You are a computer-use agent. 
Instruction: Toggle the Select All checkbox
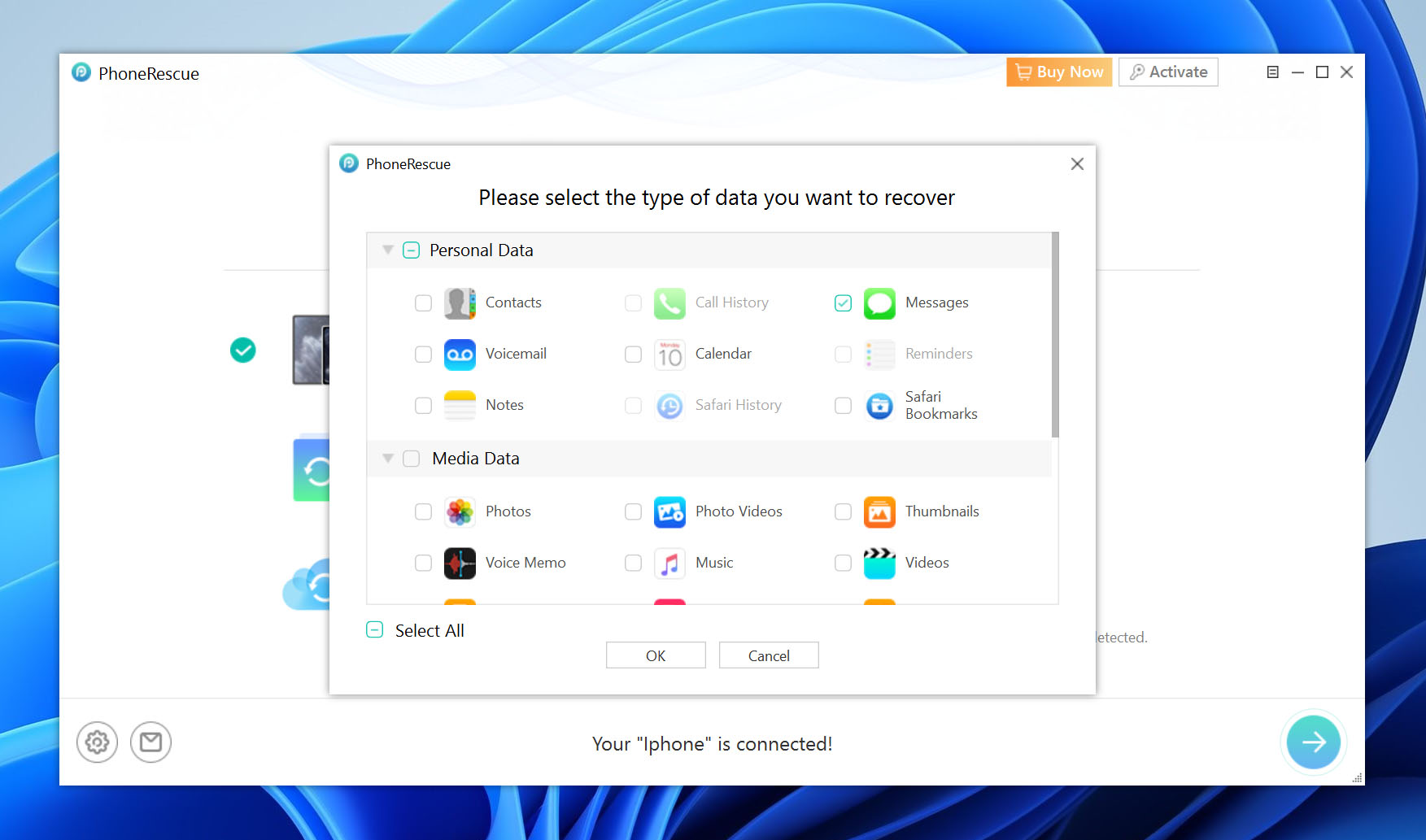[374, 630]
